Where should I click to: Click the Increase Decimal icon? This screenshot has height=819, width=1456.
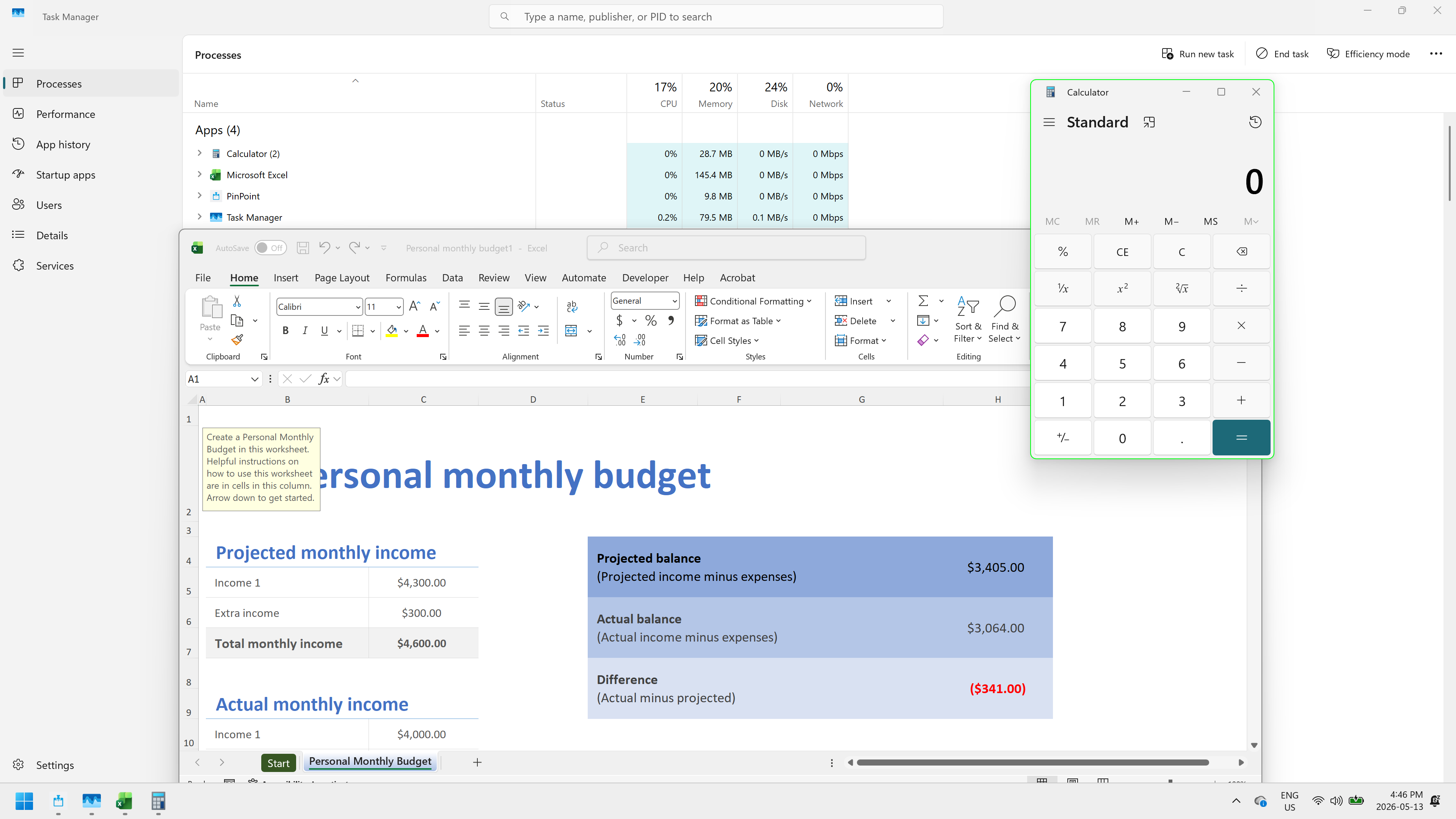click(x=620, y=340)
